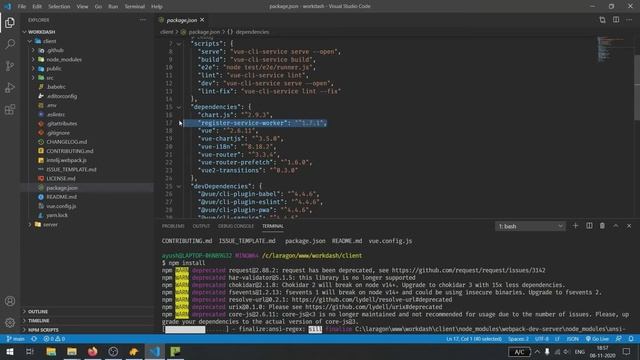Open Source Control view

pos(10,66)
